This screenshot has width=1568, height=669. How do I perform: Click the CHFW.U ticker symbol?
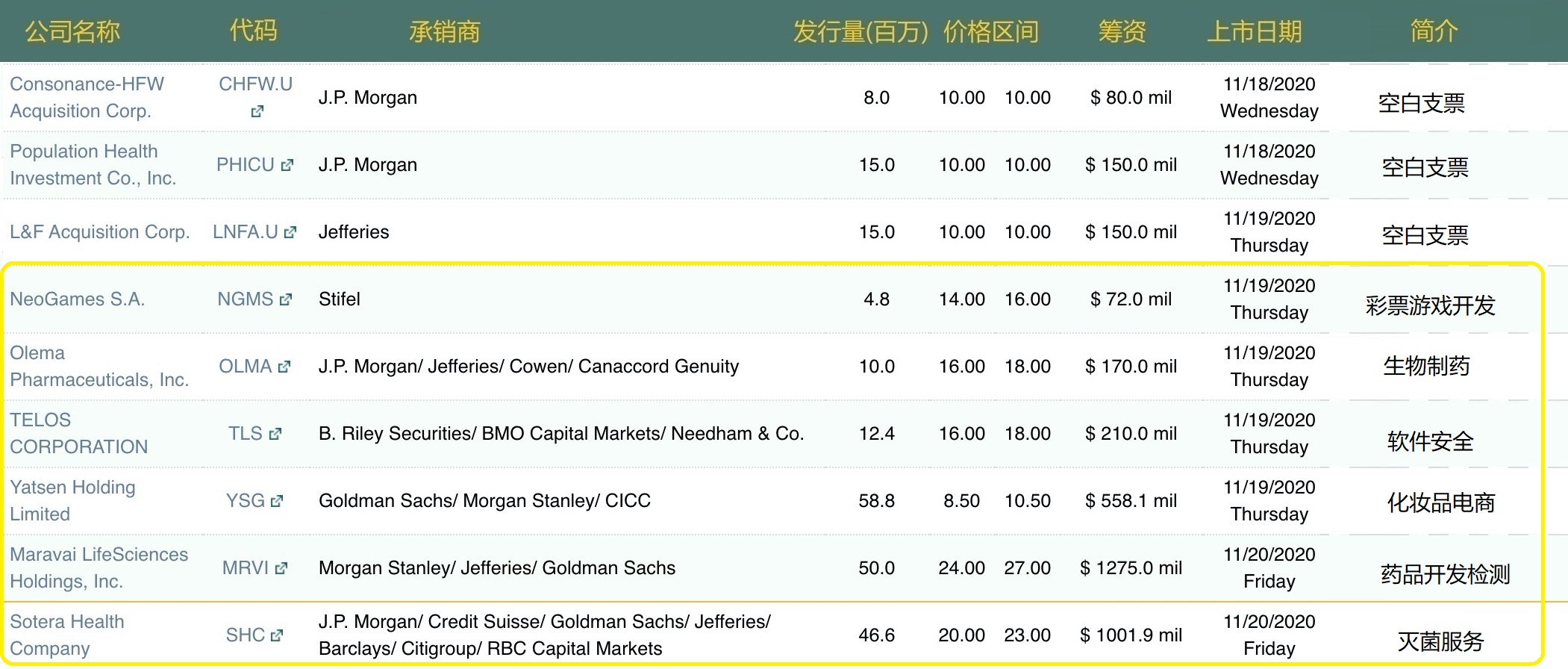click(255, 84)
